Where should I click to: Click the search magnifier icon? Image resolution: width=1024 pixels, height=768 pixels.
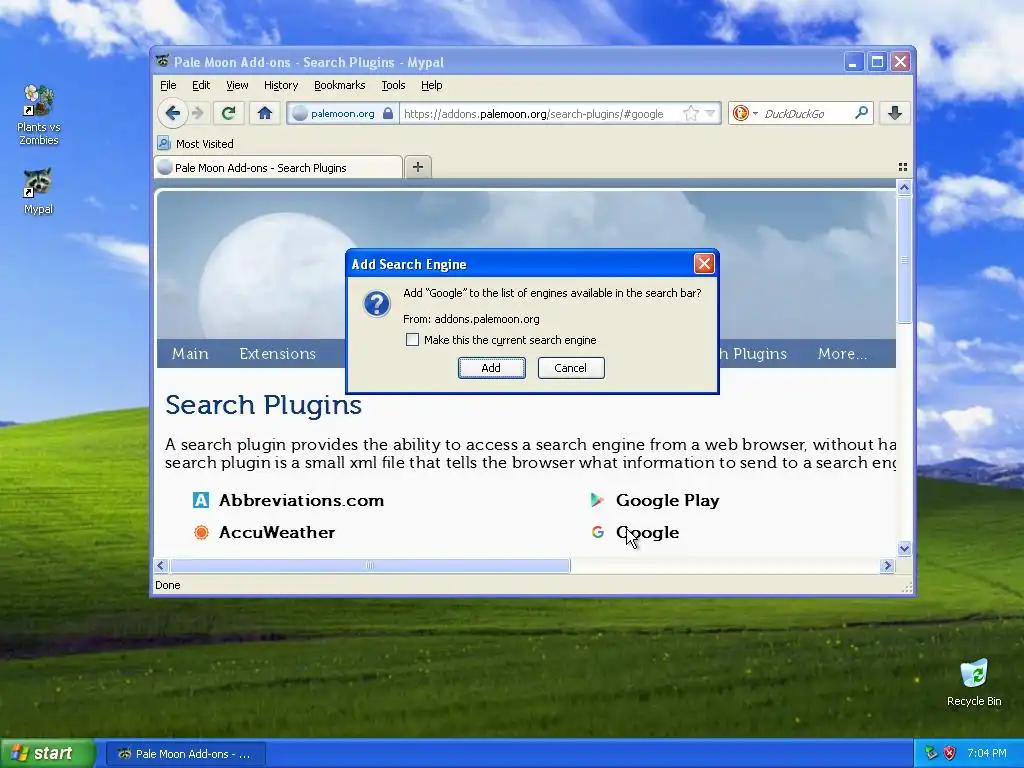[x=861, y=112]
